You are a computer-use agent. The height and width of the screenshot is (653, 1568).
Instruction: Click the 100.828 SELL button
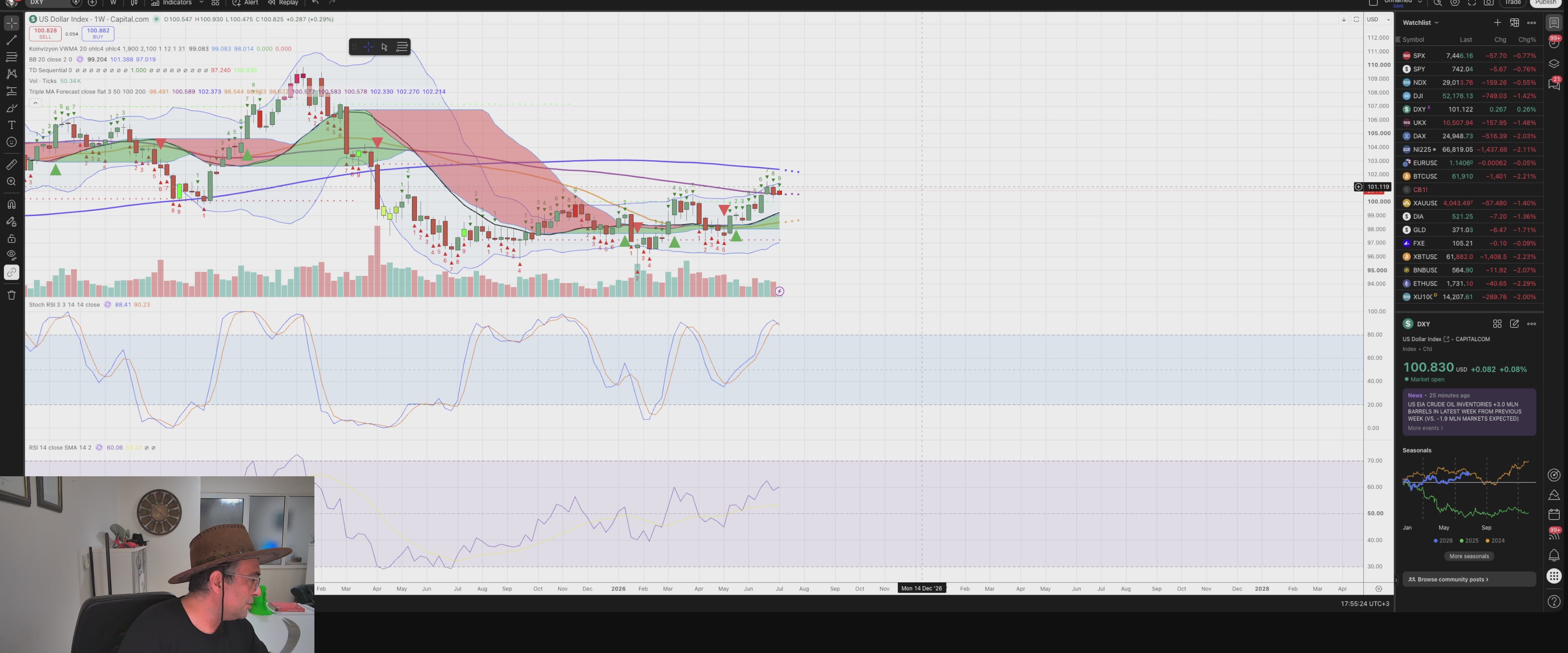[x=45, y=33]
